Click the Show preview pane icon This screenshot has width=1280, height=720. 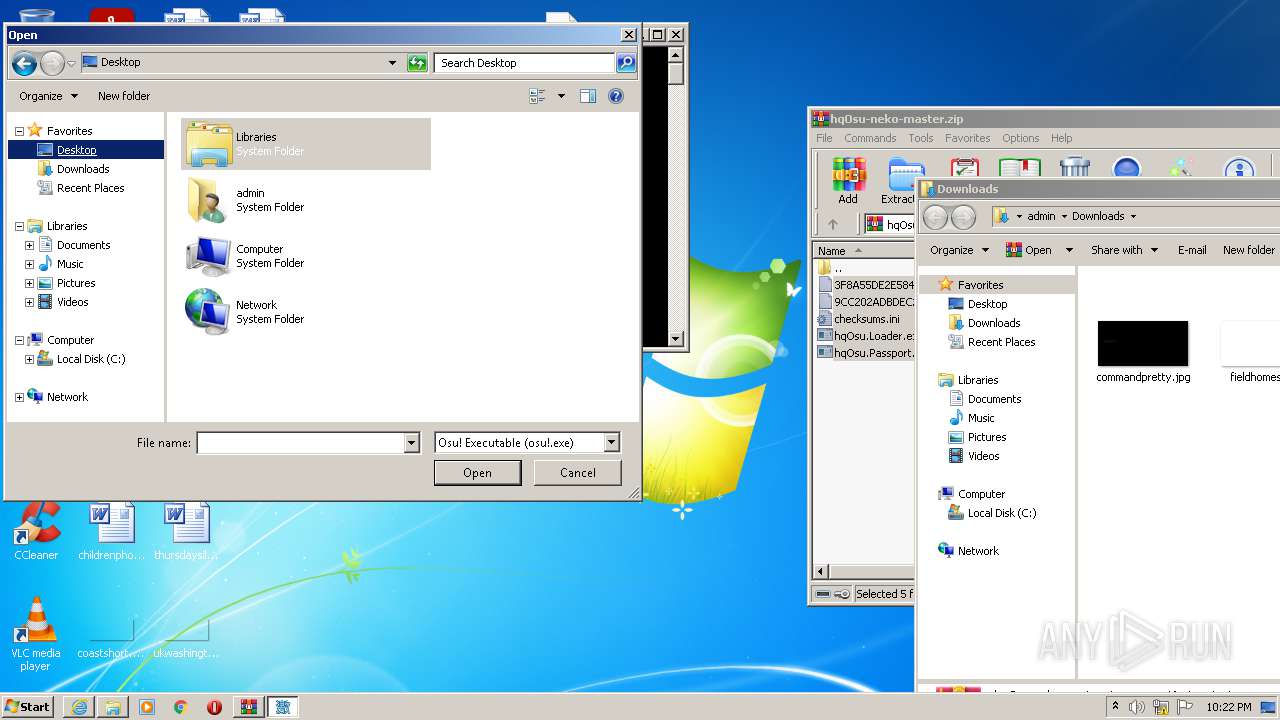(588, 96)
